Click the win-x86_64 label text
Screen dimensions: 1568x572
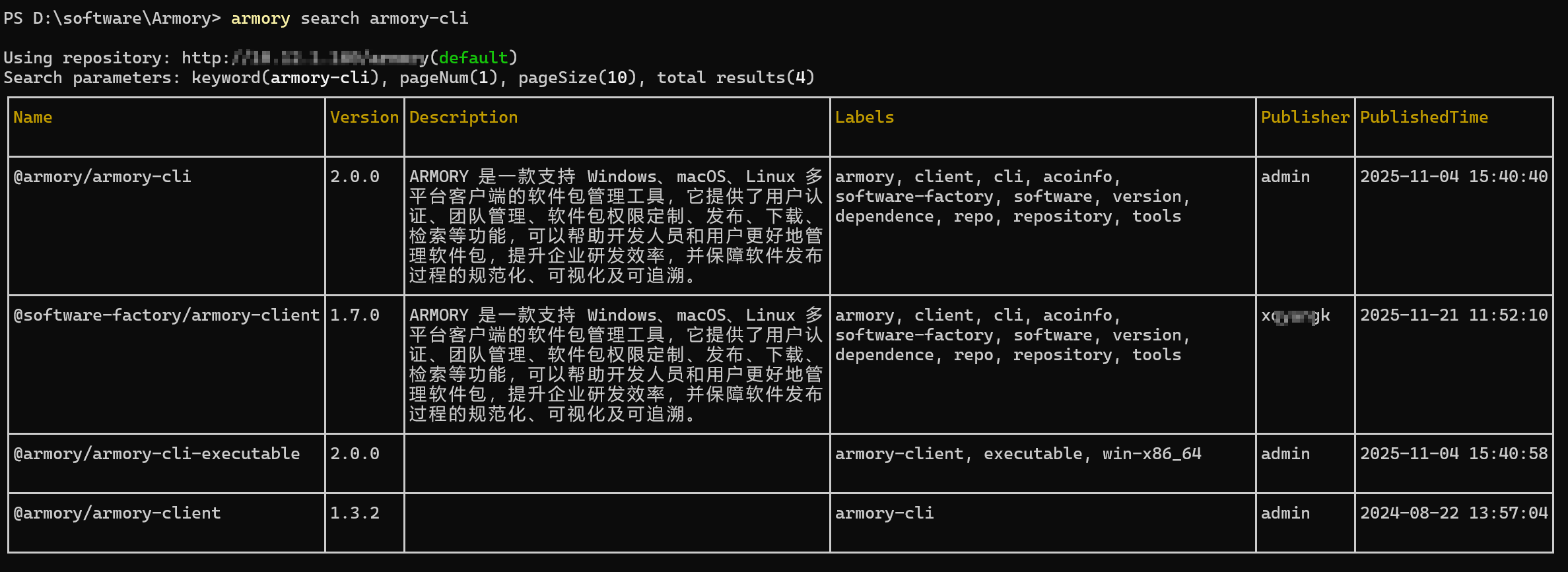tap(1151, 454)
